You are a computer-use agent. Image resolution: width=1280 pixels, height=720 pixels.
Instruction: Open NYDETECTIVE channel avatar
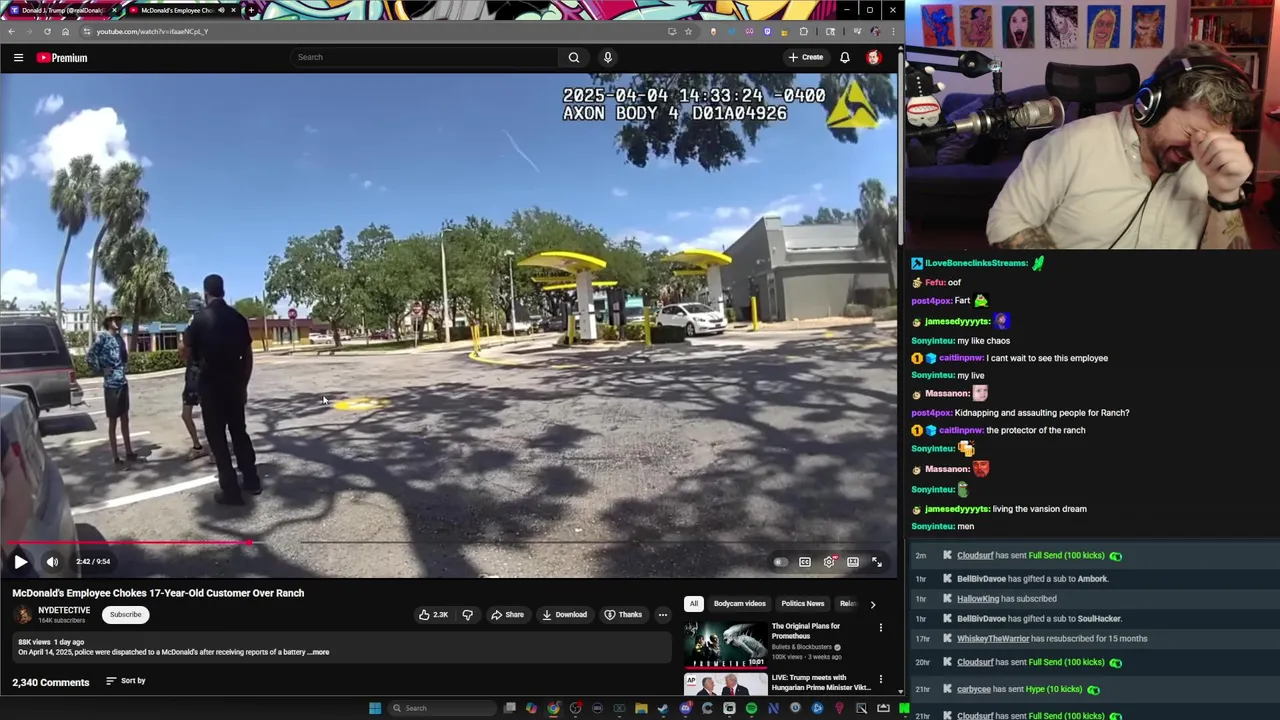pyautogui.click(x=22, y=615)
